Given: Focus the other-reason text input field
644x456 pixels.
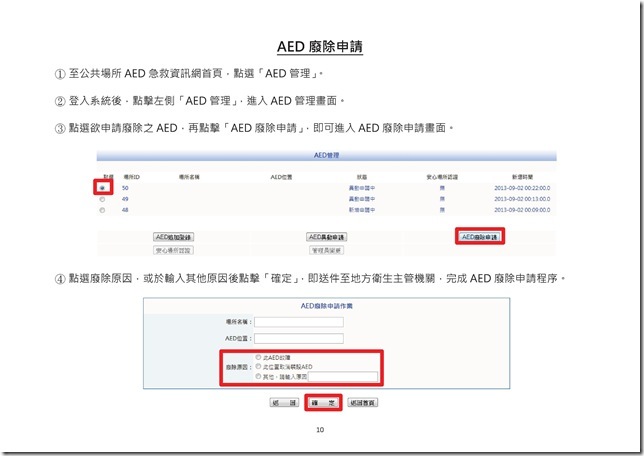Looking at the screenshot, I should (343, 377).
